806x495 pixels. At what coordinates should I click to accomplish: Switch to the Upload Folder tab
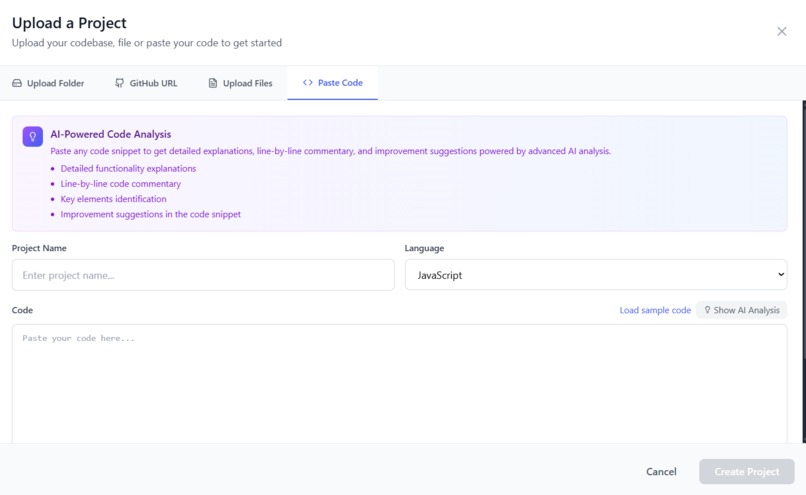click(x=48, y=83)
